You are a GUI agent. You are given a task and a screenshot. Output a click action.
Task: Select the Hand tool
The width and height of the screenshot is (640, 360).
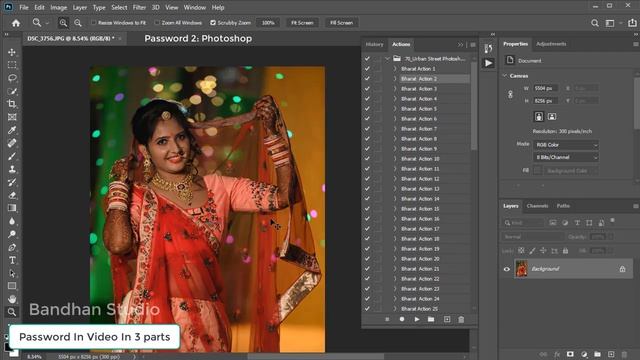click(x=12, y=299)
